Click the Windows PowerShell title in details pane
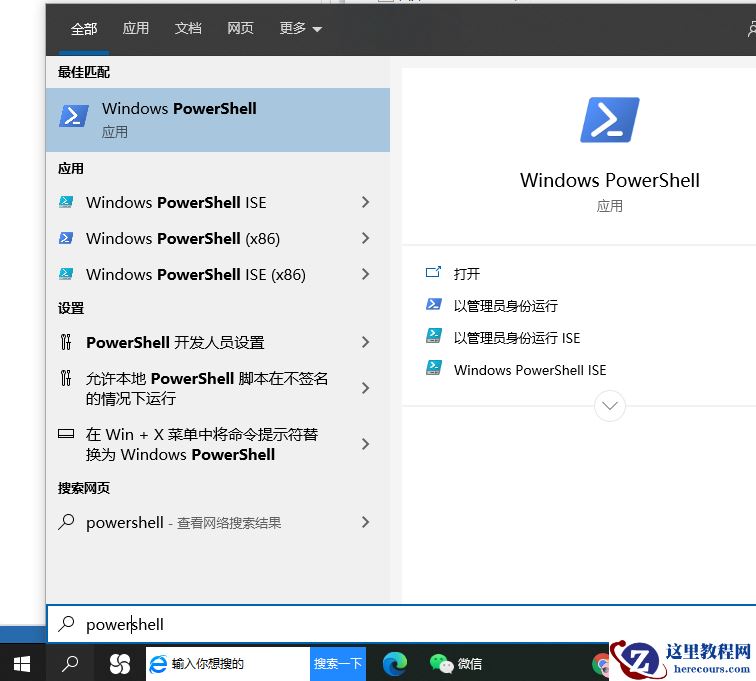Image resolution: width=756 pixels, height=681 pixels. pos(610,180)
